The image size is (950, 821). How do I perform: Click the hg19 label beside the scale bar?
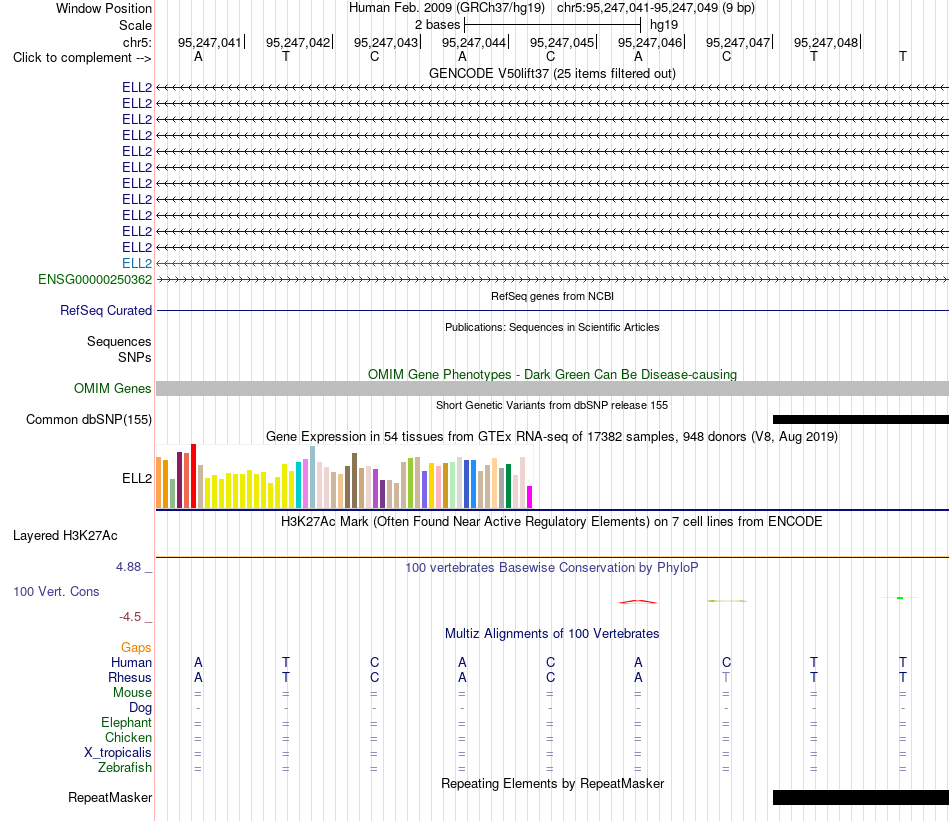[664, 25]
